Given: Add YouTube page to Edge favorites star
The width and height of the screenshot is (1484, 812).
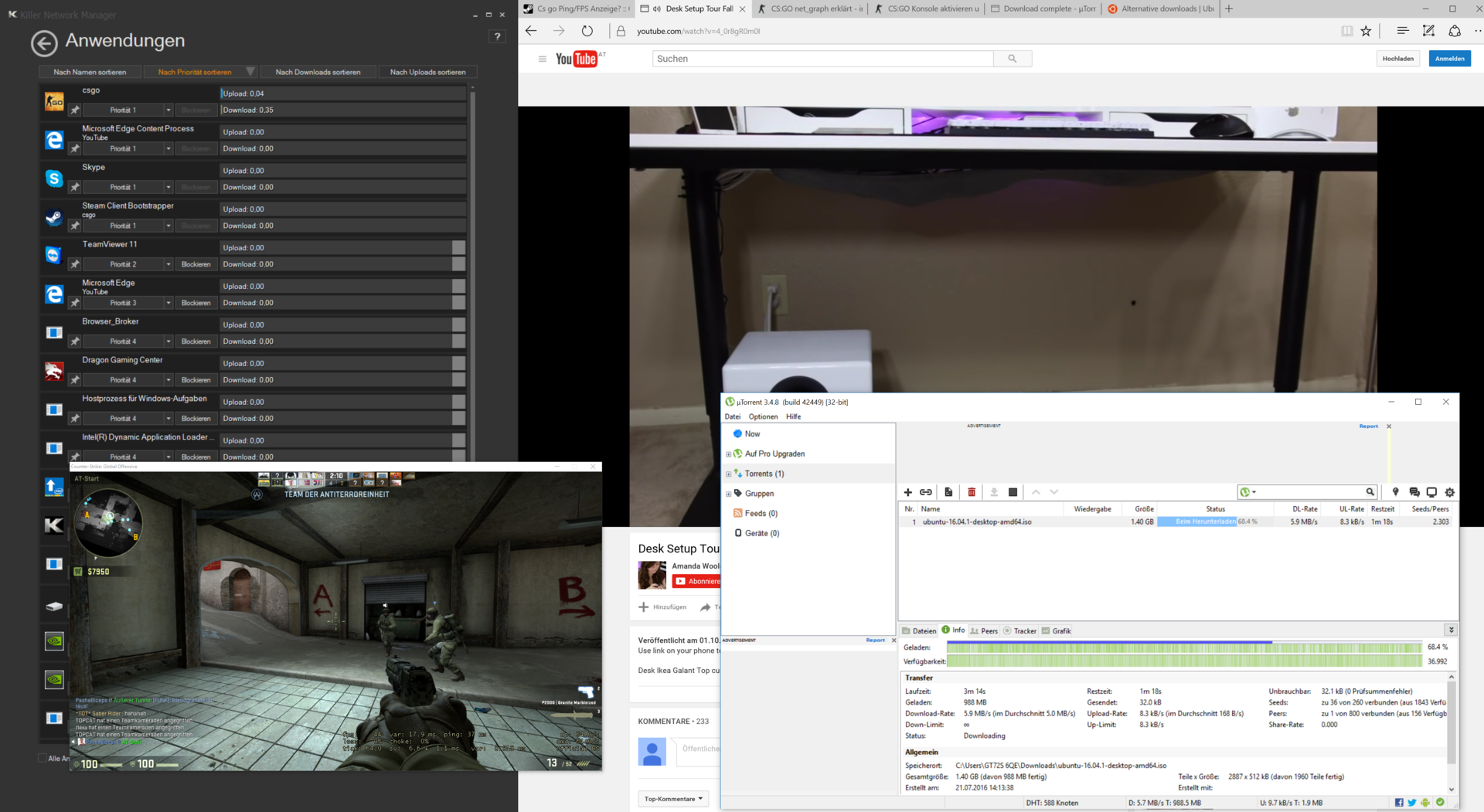Looking at the screenshot, I should pos(1366,31).
